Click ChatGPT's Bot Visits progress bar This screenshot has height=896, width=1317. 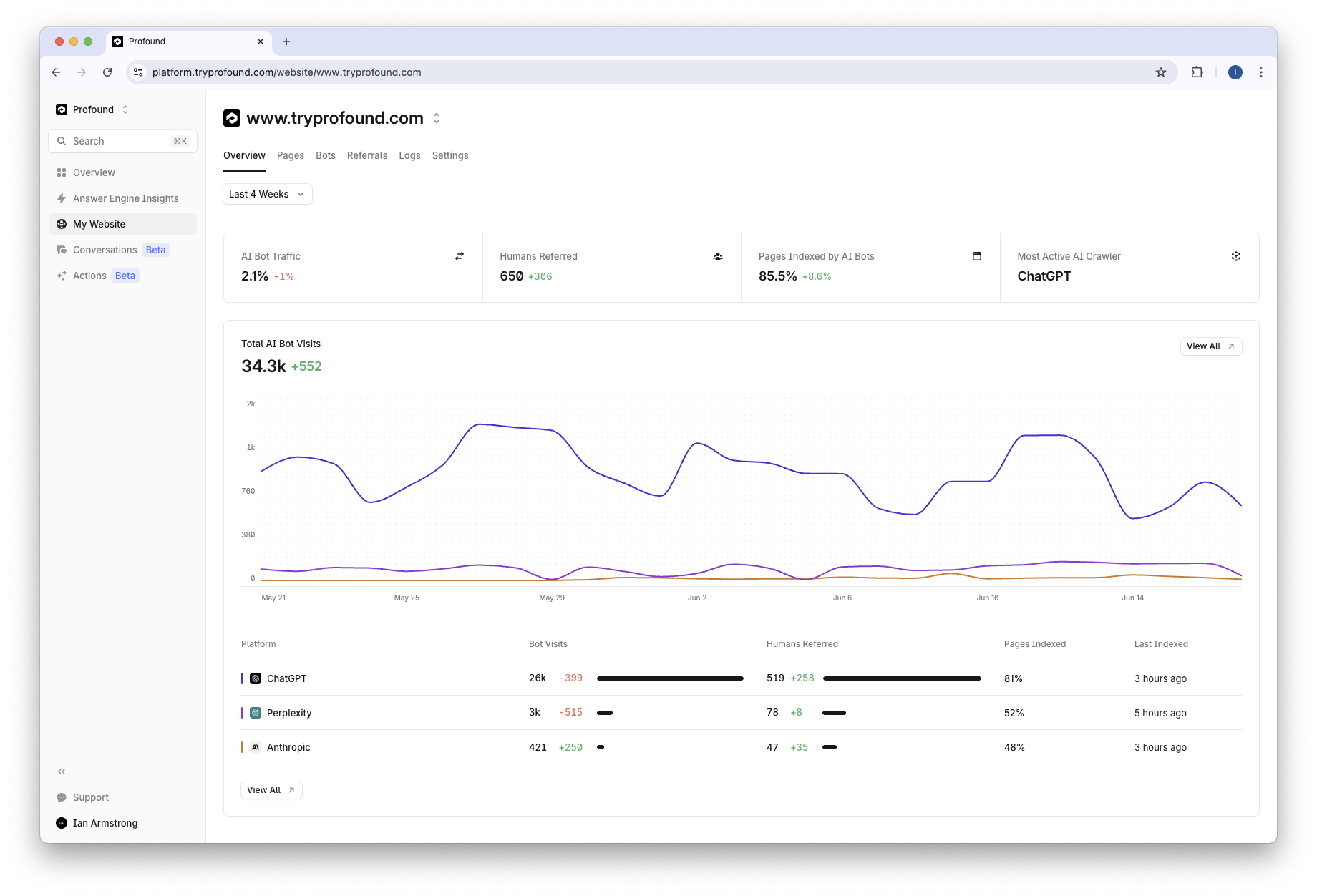670,678
